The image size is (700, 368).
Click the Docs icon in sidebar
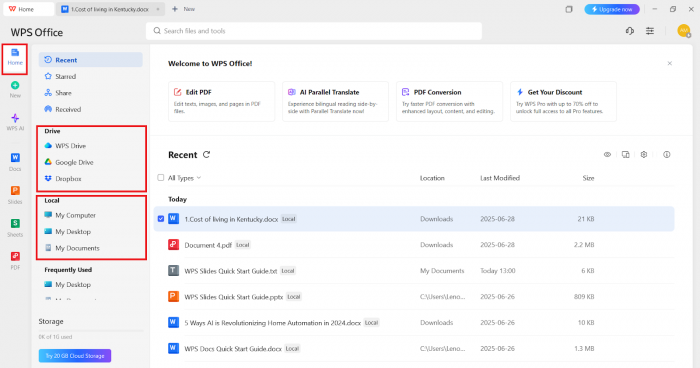(15, 162)
